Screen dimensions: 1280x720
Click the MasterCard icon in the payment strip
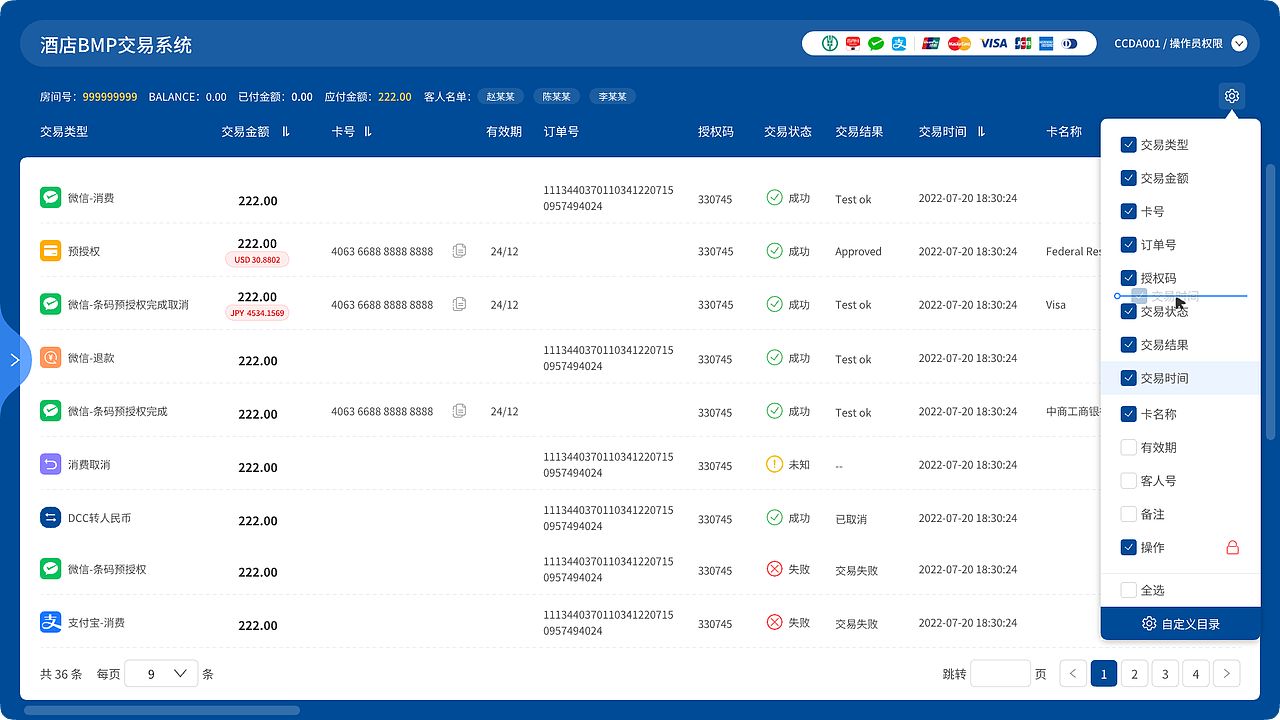tap(958, 43)
